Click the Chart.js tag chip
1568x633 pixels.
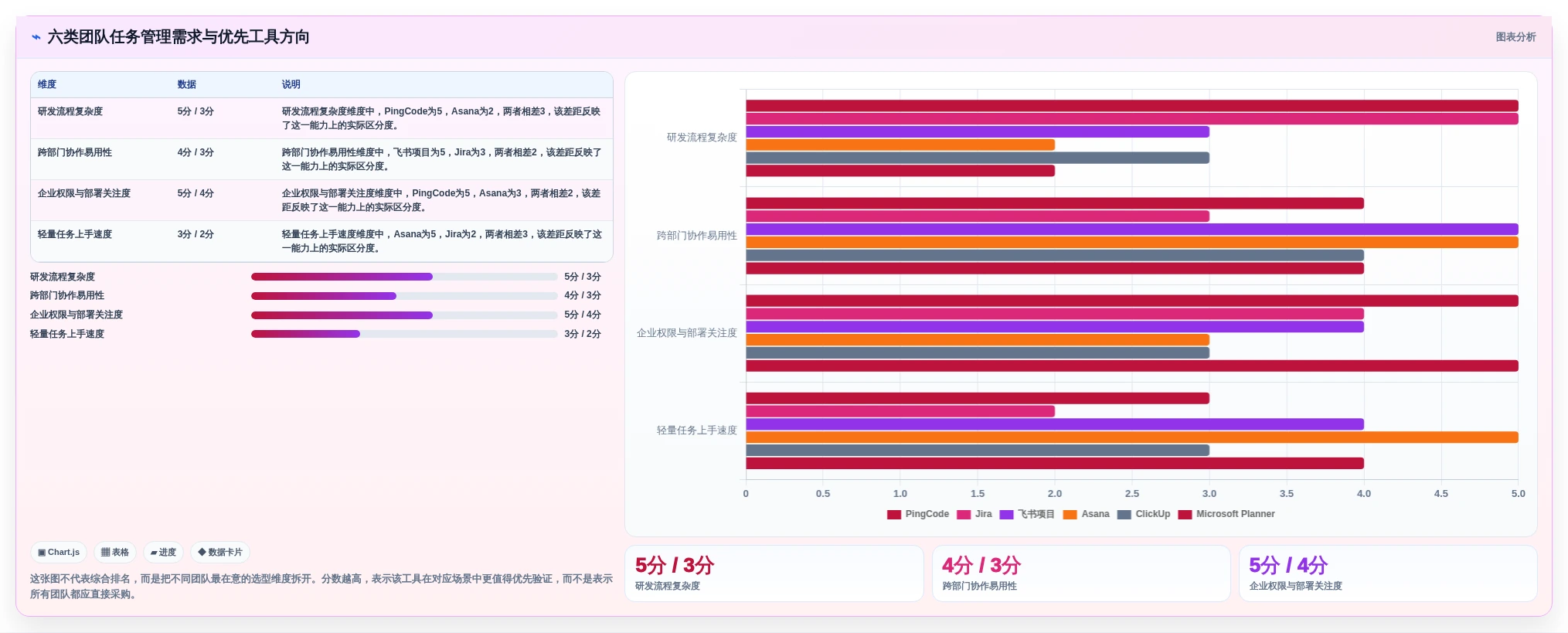[x=59, y=553]
